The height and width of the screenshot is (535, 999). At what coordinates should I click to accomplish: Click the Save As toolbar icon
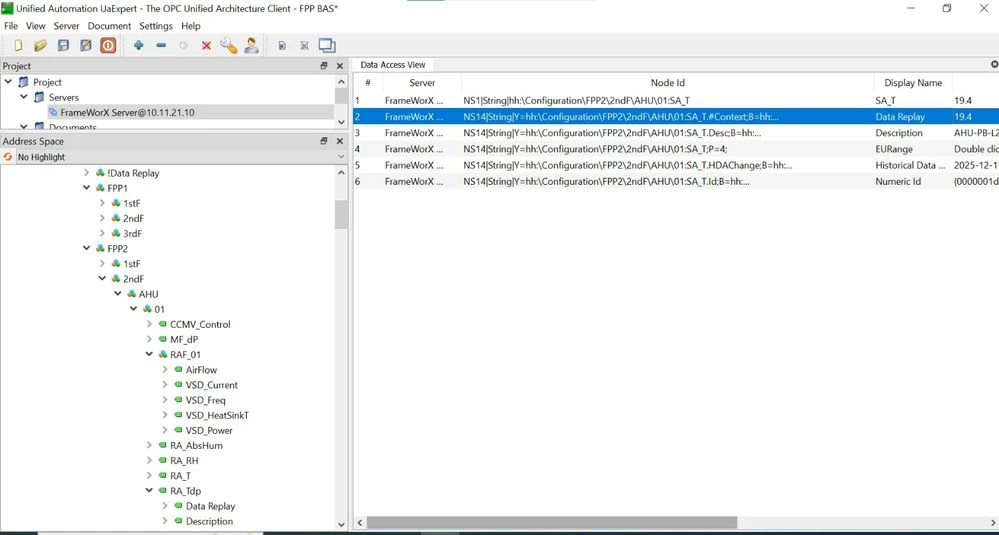[x=85, y=45]
